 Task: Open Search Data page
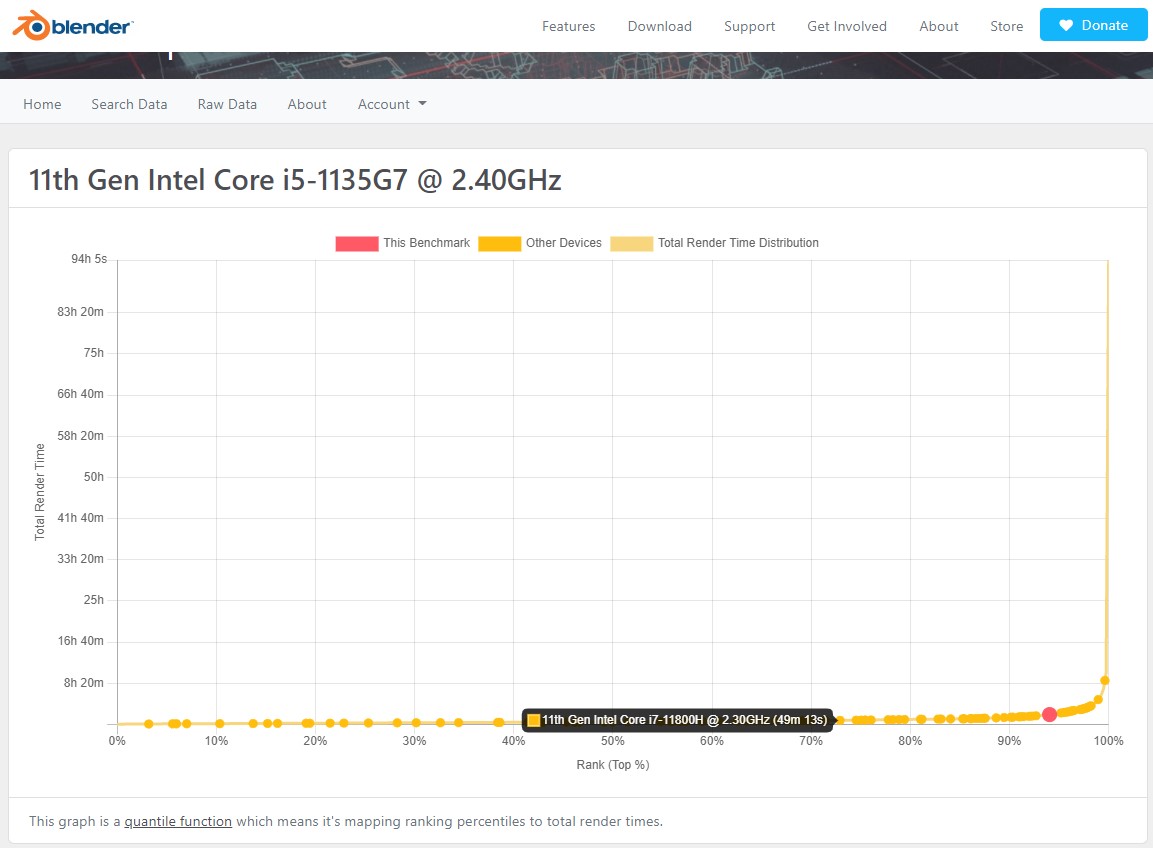pos(129,104)
